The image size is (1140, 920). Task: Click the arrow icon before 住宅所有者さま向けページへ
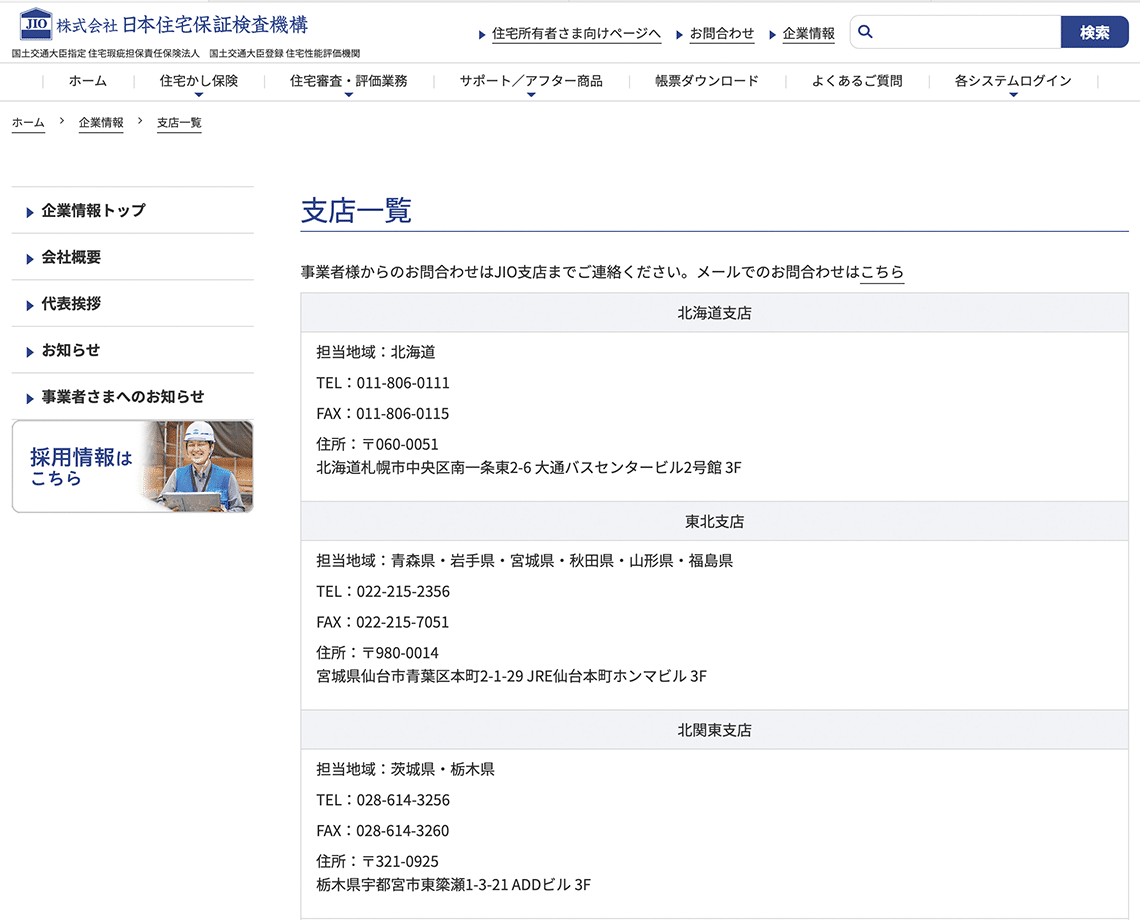pyautogui.click(x=482, y=34)
